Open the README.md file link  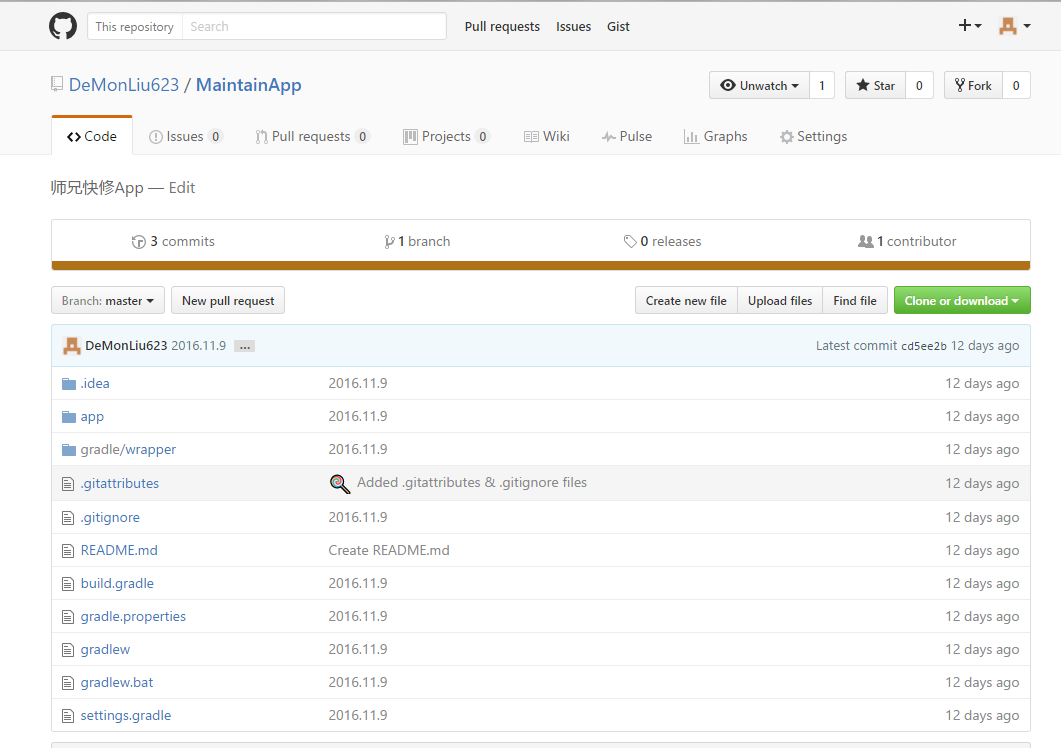coord(119,551)
